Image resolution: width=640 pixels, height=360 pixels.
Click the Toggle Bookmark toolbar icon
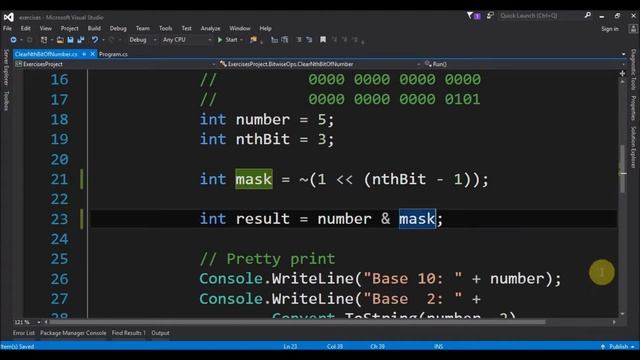(x=323, y=40)
